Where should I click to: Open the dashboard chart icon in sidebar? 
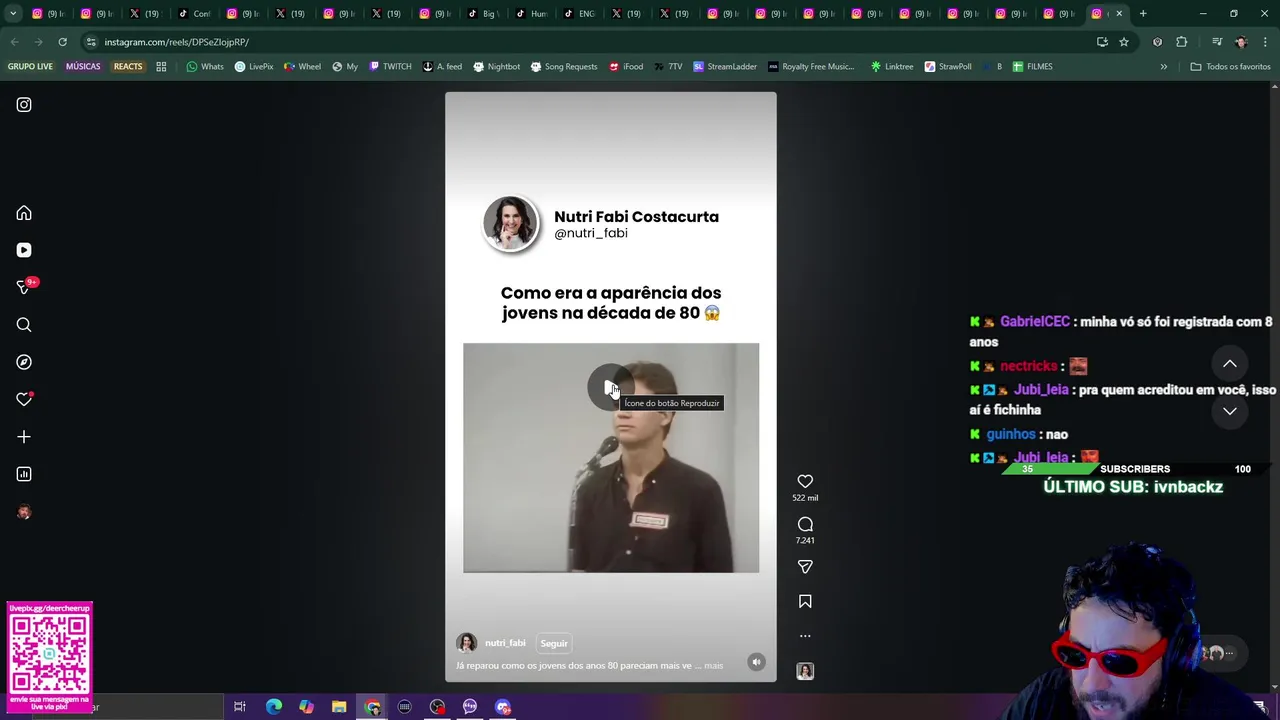(24, 474)
